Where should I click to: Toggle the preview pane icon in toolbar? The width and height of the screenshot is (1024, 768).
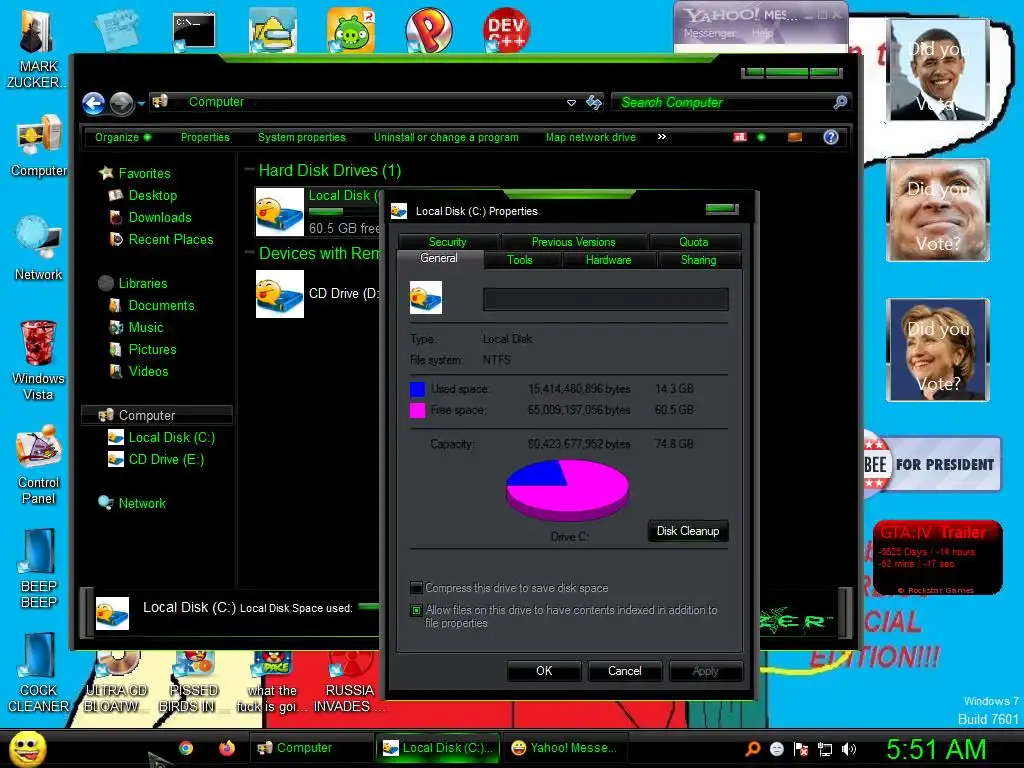tap(795, 137)
